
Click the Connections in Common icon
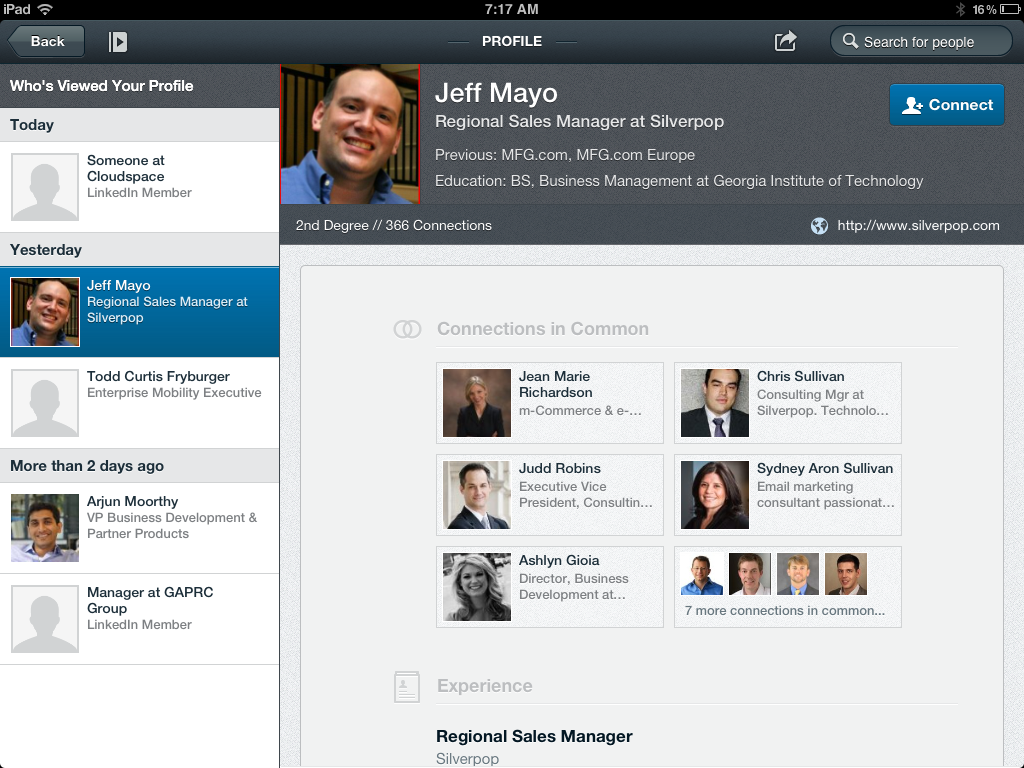click(407, 329)
